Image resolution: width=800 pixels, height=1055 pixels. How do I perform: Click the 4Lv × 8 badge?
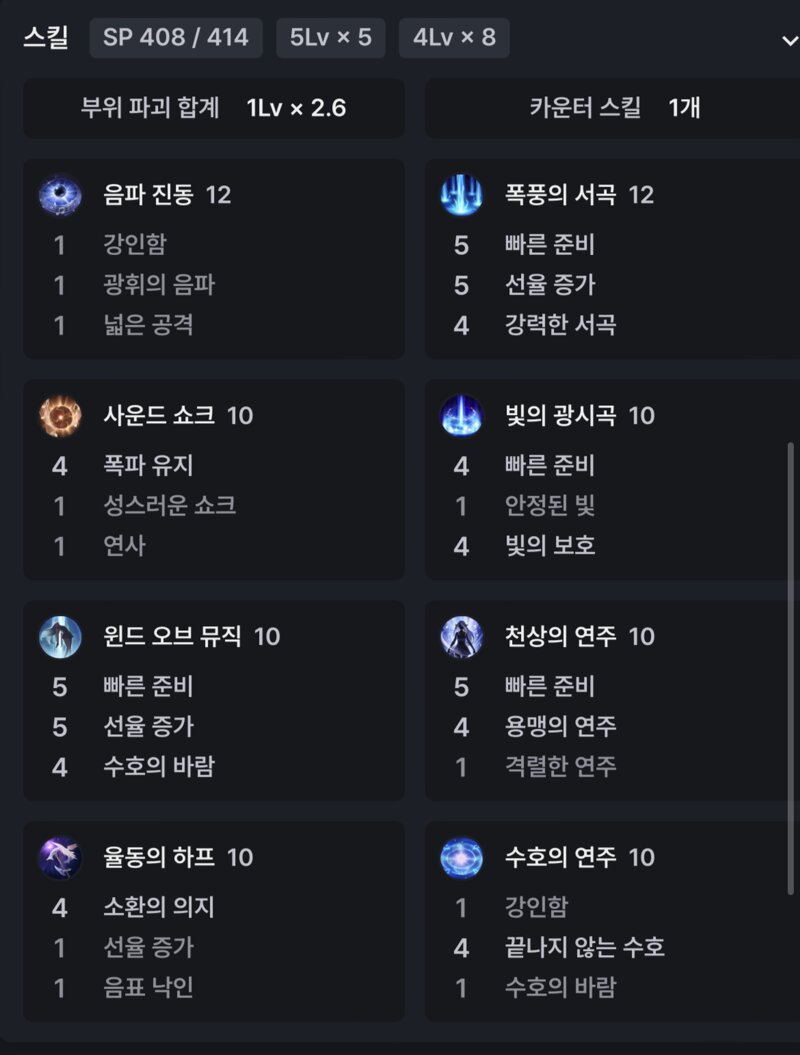454,38
